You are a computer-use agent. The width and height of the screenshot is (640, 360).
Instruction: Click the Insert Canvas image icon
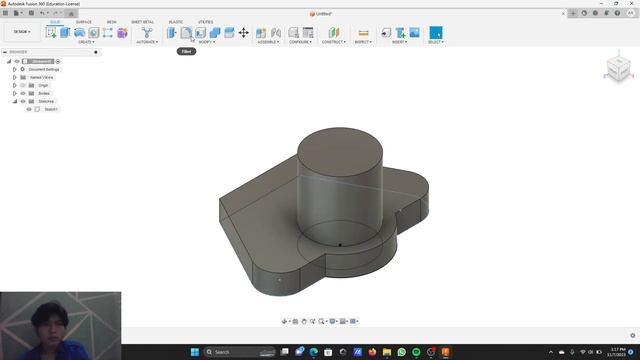pyautogui.click(x=414, y=33)
